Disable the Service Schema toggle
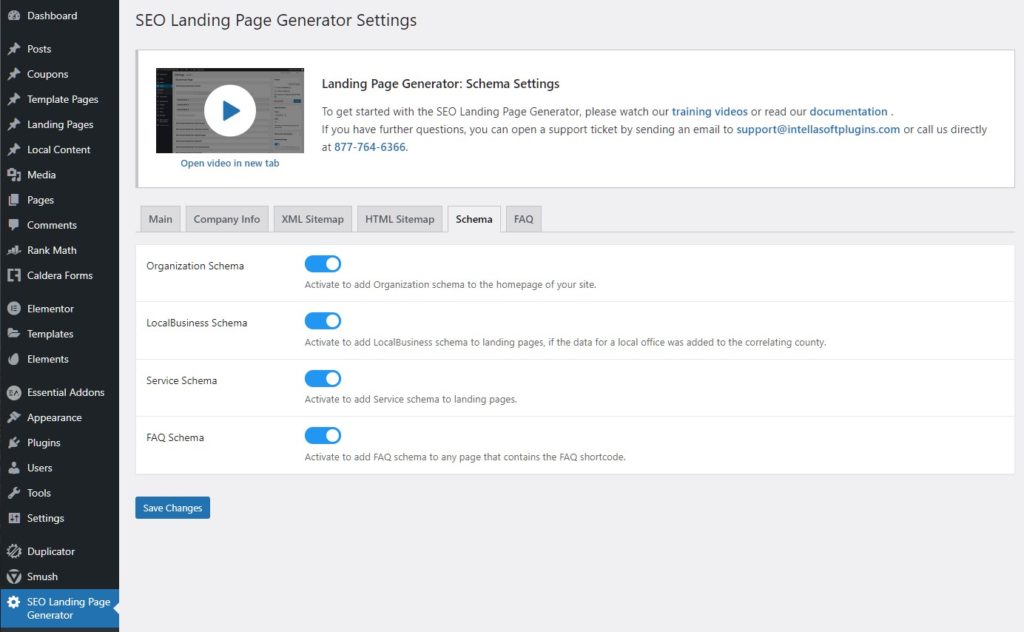The image size is (1024, 632). click(322, 378)
